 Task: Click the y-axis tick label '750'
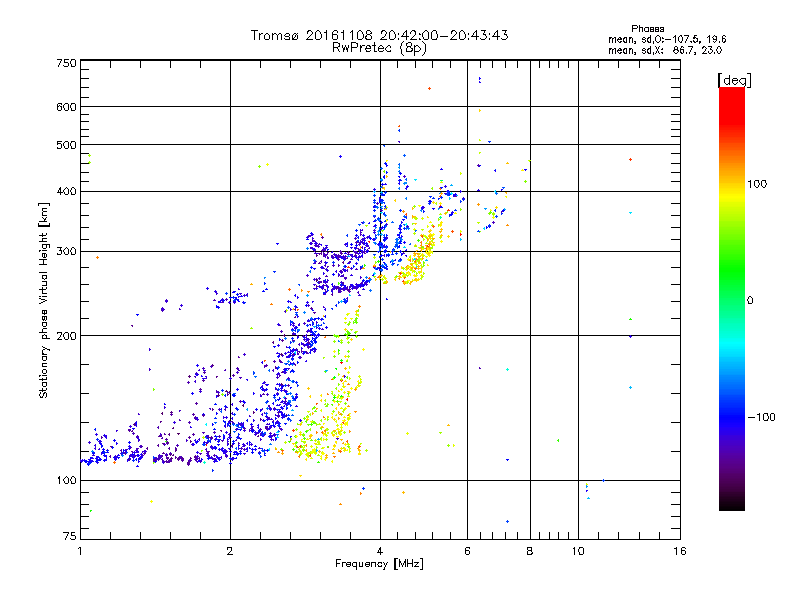[66, 63]
